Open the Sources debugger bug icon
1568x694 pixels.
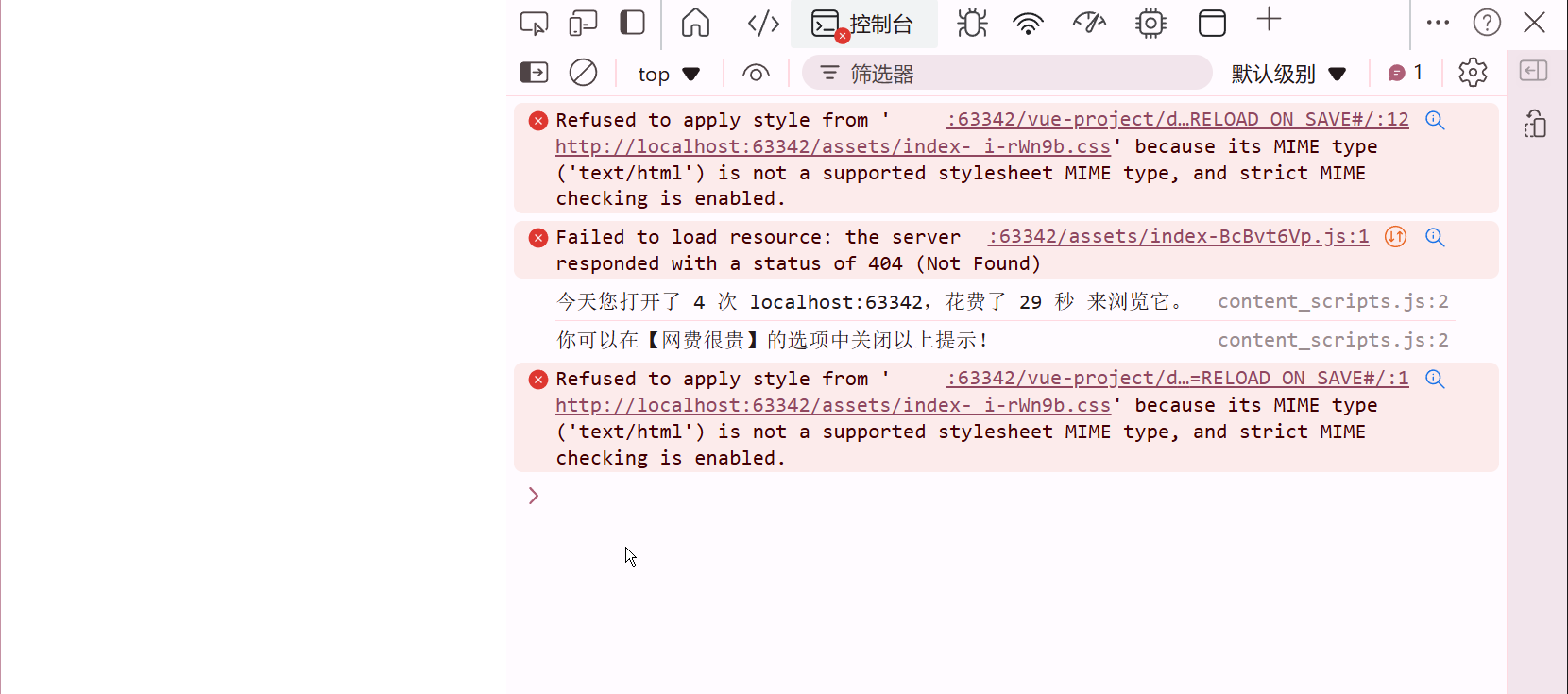pos(971,23)
